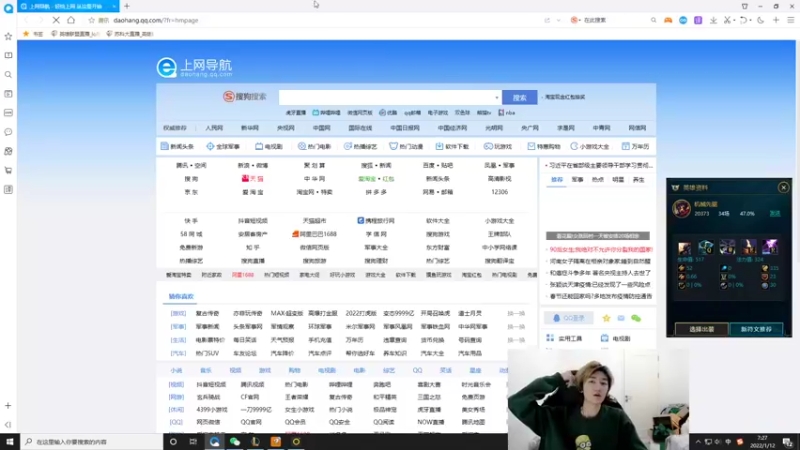
Task: Open the orange gamepad extension icon
Action: (668, 20)
